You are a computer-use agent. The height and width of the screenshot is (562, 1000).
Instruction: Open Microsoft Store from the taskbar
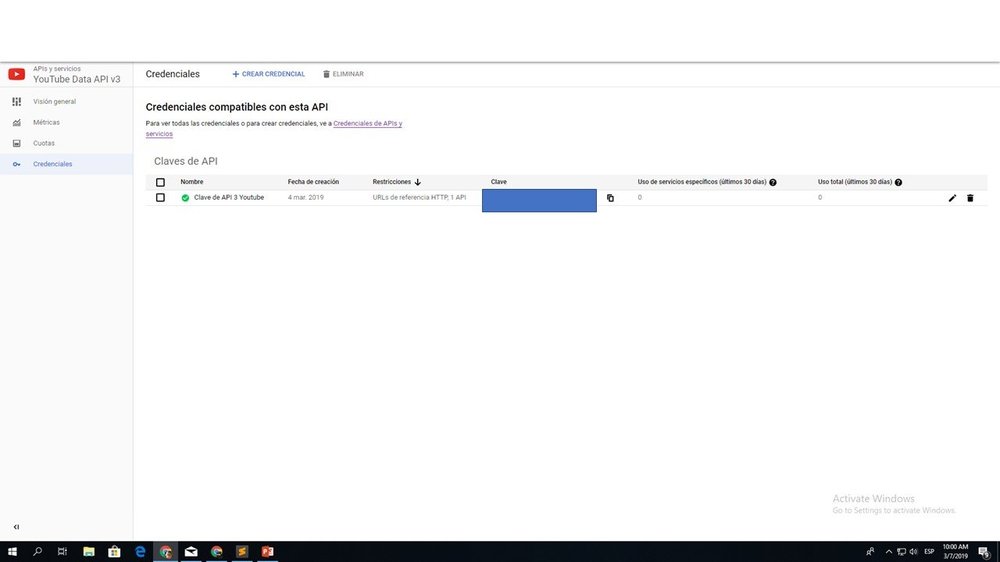click(114, 551)
